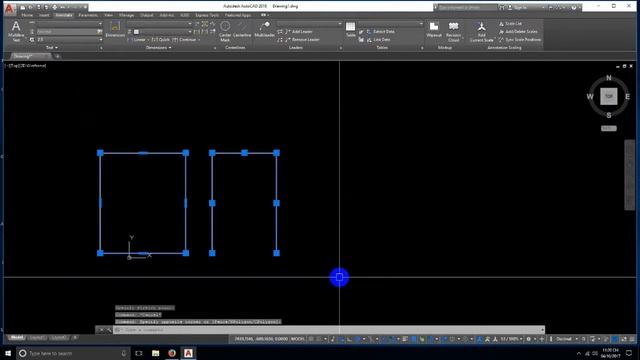Open the text height combo box
Screen dimensions: 640x360
(69, 40)
